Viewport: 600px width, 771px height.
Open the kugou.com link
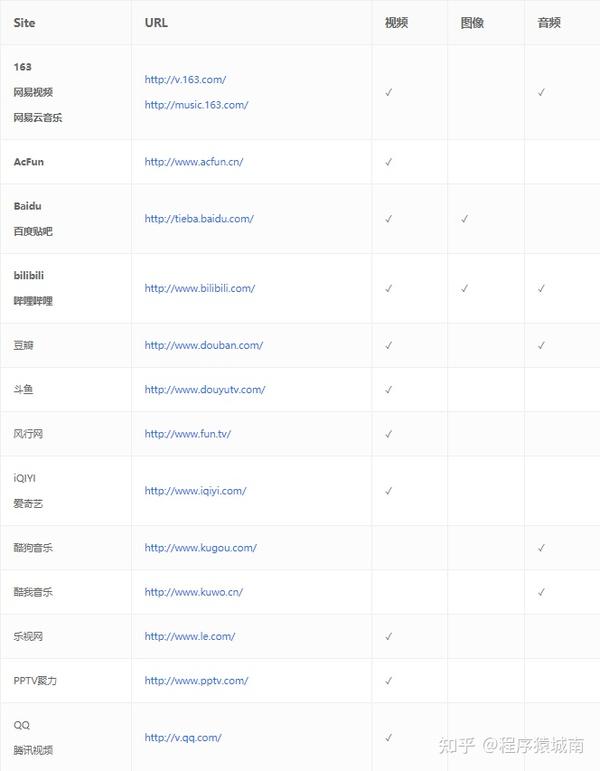point(200,548)
